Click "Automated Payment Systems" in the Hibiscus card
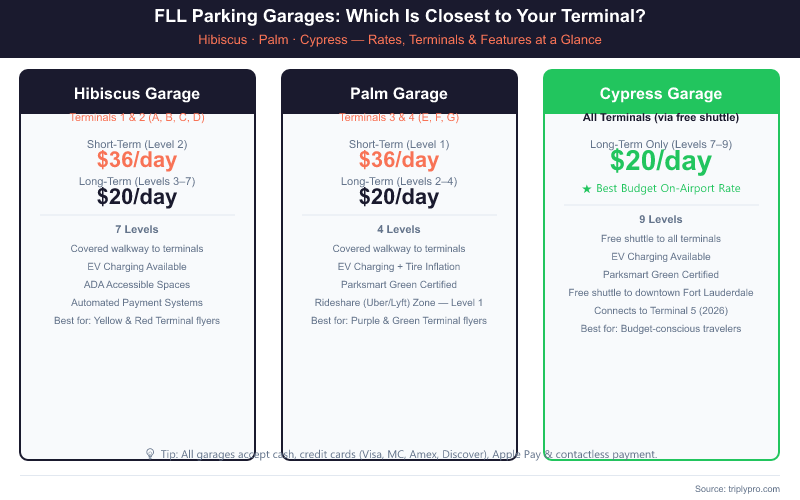800x500 pixels. click(137, 303)
